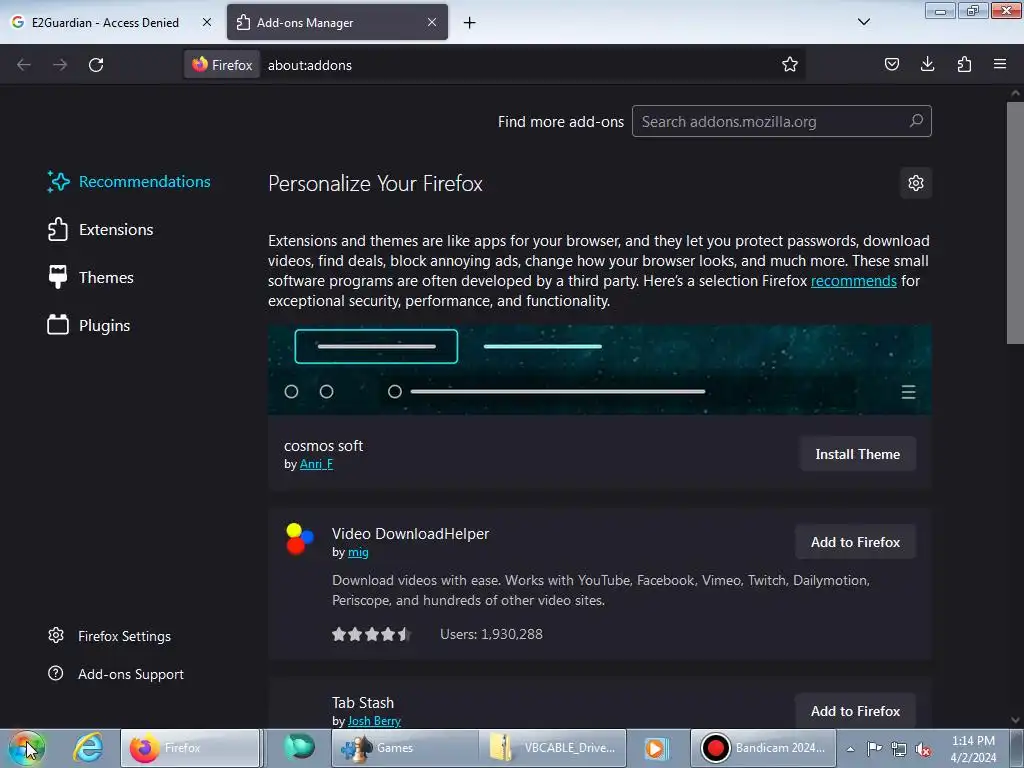The image size is (1024, 768).
Task: Click the Tab Stash title text
Action: (362, 703)
